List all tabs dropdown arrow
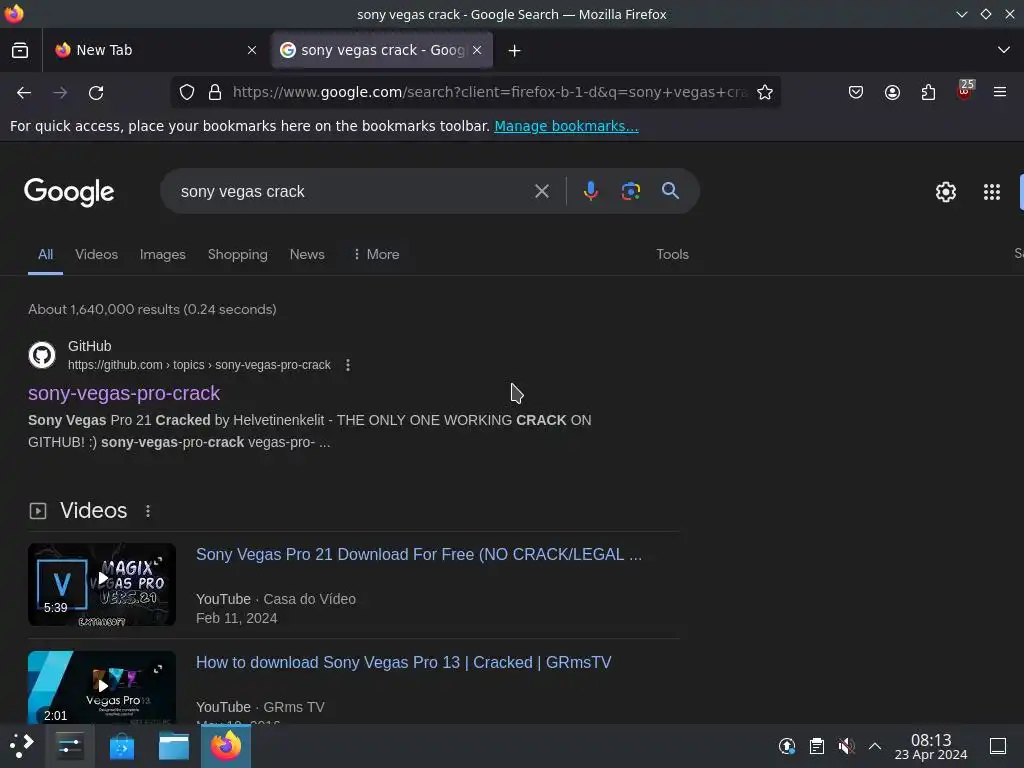Image resolution: width=1024 pixels, height=768 pixels. tap(1004, 50)
